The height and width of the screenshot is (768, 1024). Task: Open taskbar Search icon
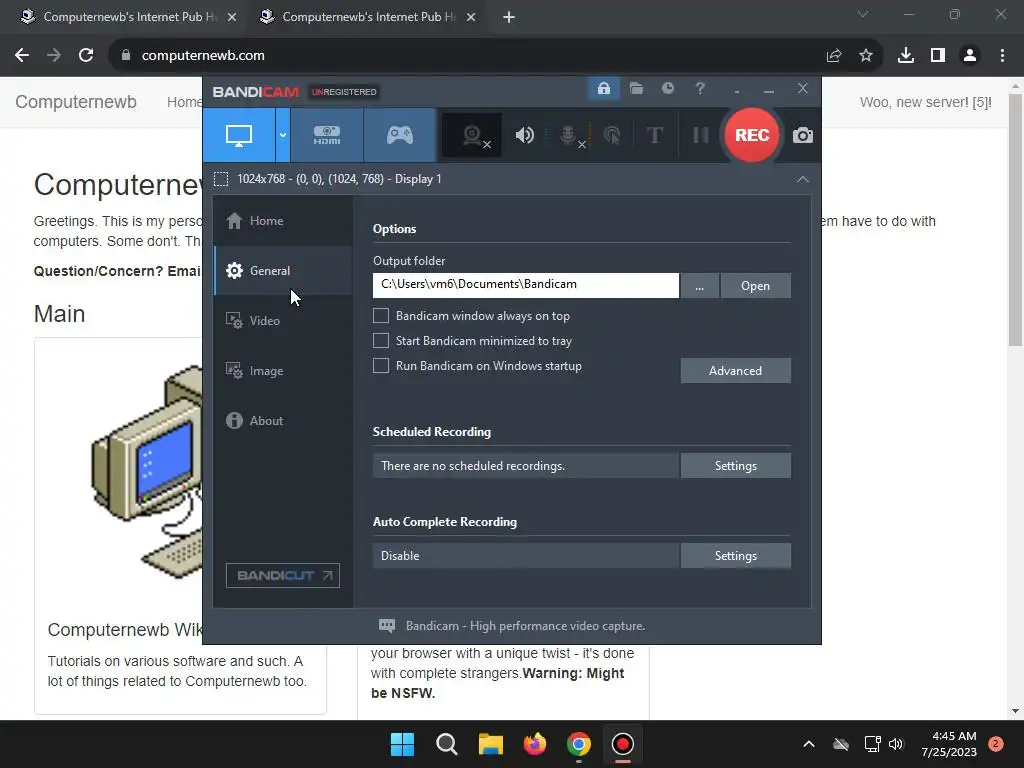pos(447,744)
